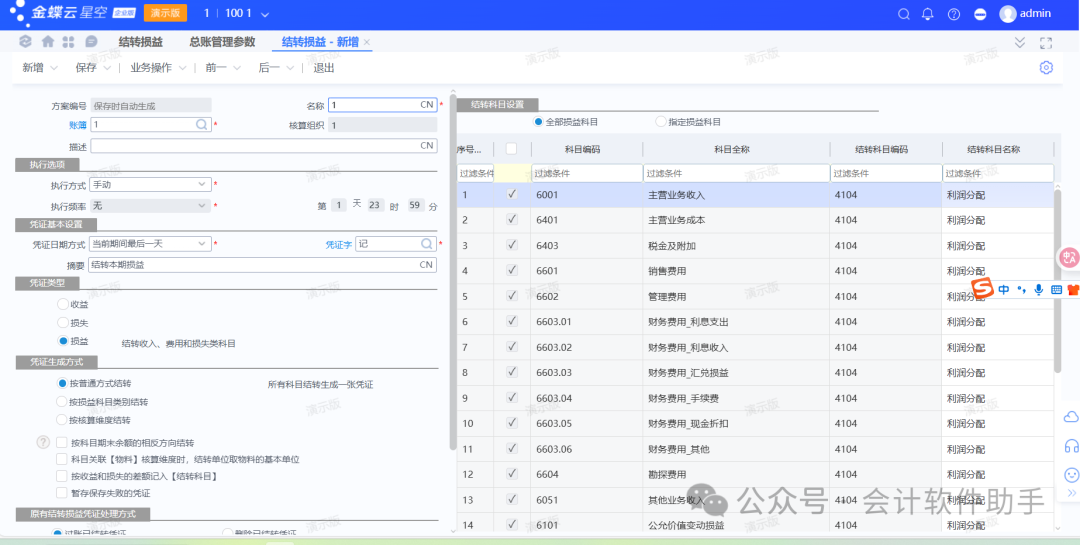Switch to the 总账管理参数 tab
The height and width of the screenshot is (545, 1080).
(x=222, y=42)
